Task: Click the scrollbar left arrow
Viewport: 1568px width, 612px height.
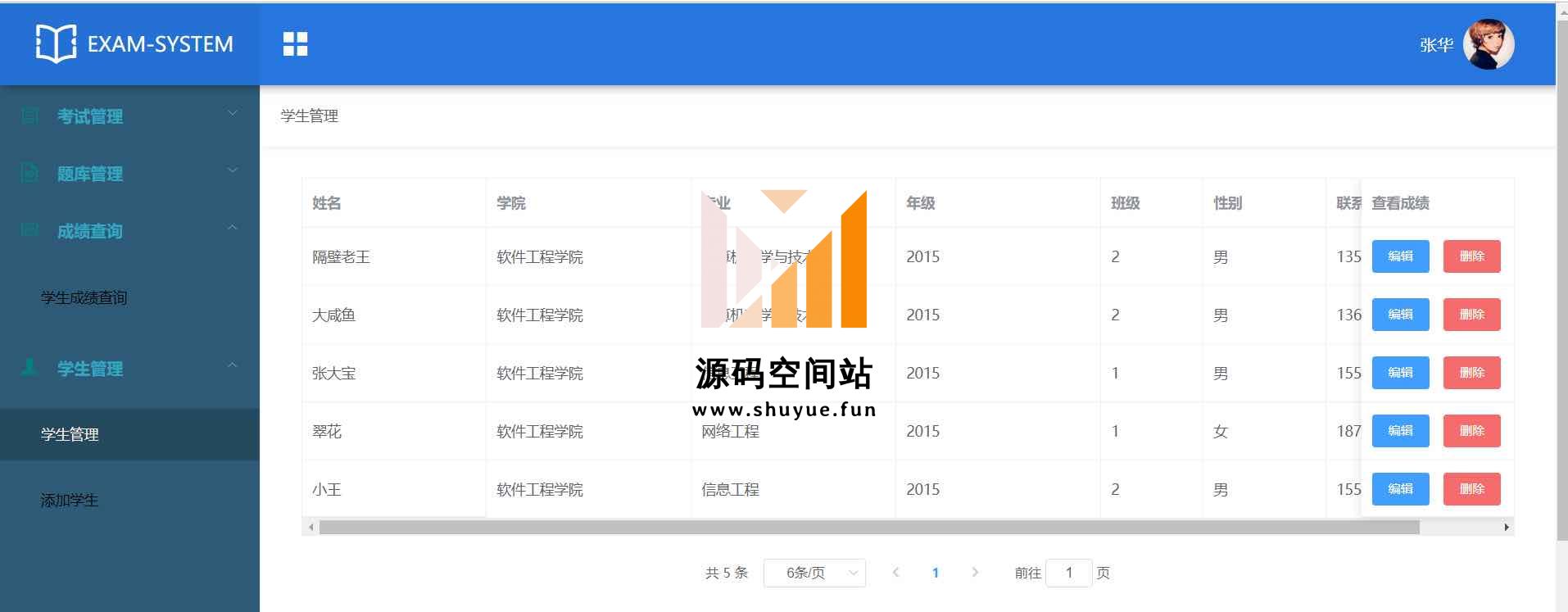Action: tap(310, 528)
